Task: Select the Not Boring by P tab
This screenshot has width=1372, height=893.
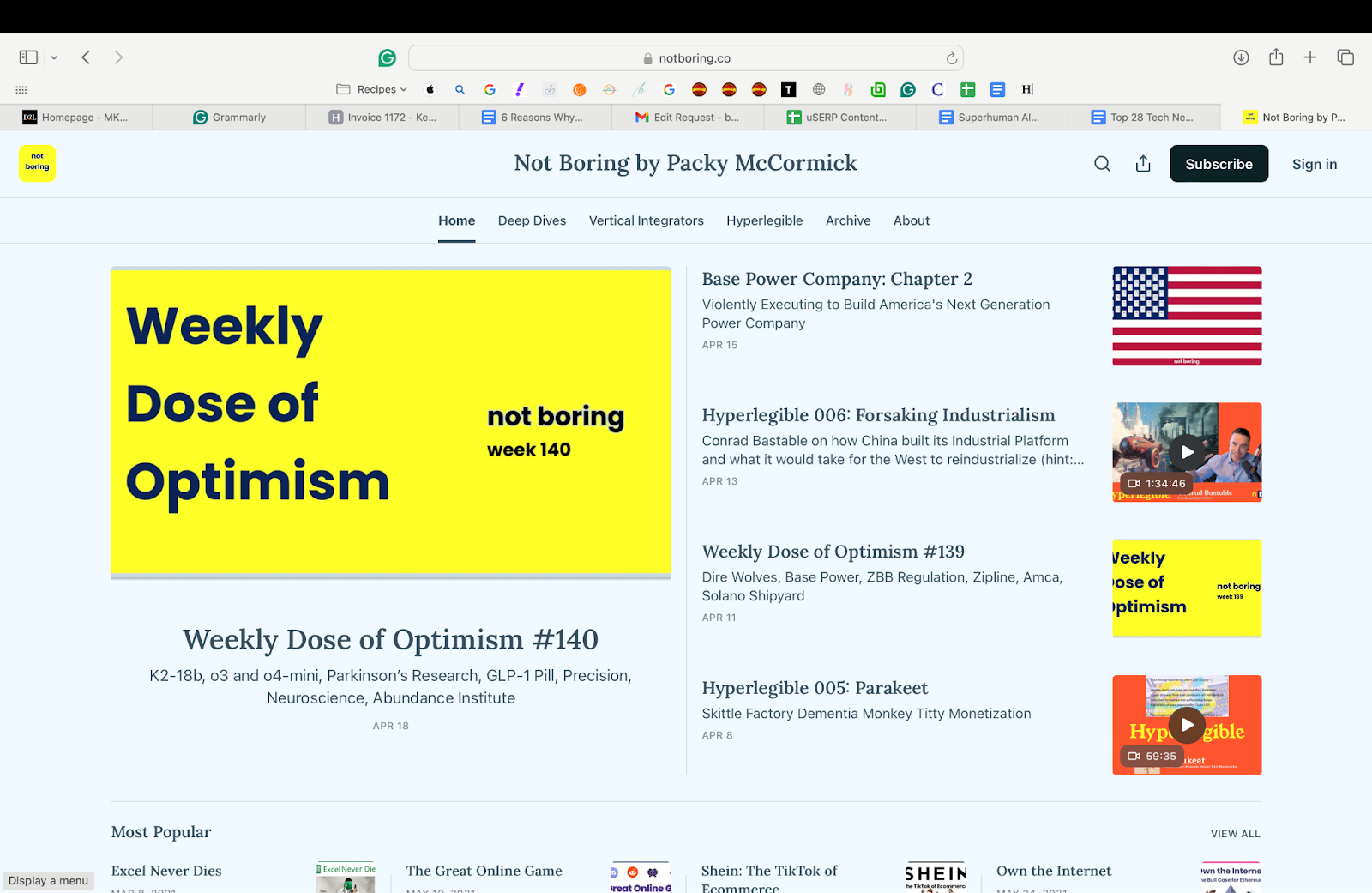Action: pyautogui.click(x=1296, y=118)
